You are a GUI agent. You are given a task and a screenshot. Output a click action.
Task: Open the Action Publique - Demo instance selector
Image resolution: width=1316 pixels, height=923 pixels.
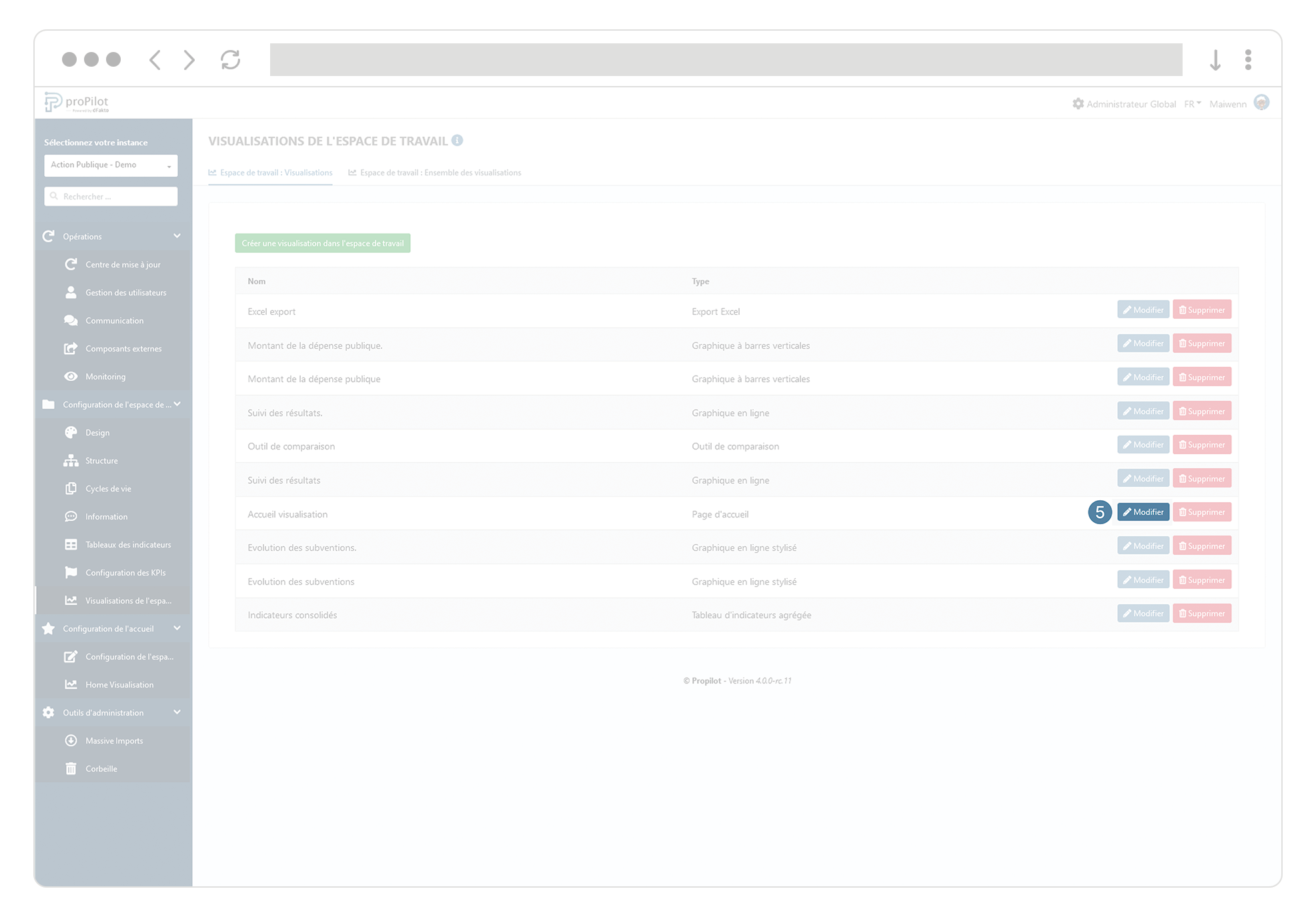(x=110, y=165)
